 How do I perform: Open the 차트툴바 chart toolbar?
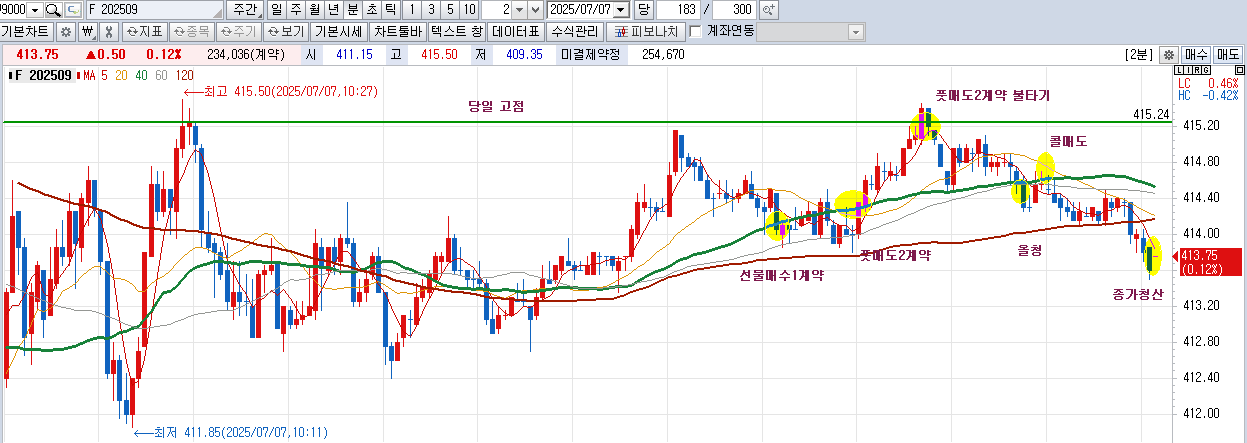(399, 31)
